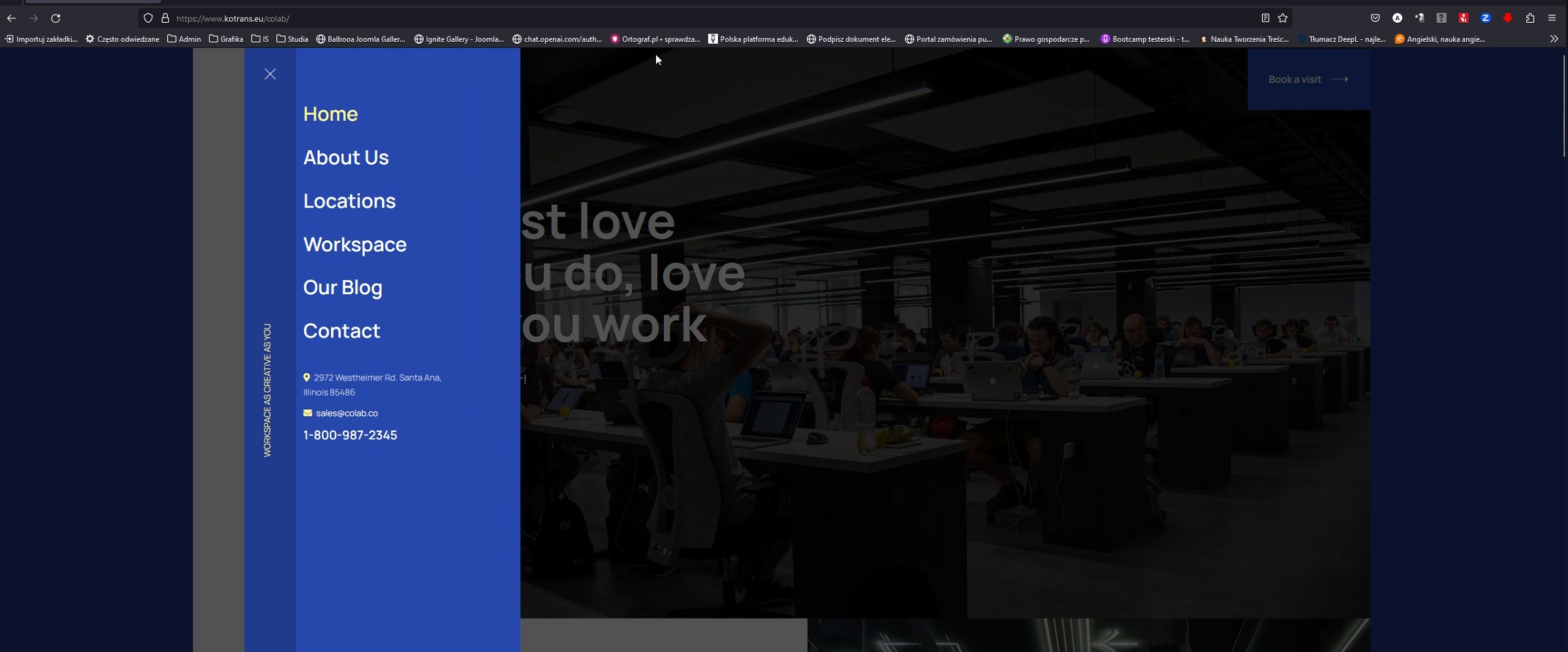This screenshot has height=652, width=1568.
Task: Open the Extensions puzzle piece icon
Action: click(1530, 18)
